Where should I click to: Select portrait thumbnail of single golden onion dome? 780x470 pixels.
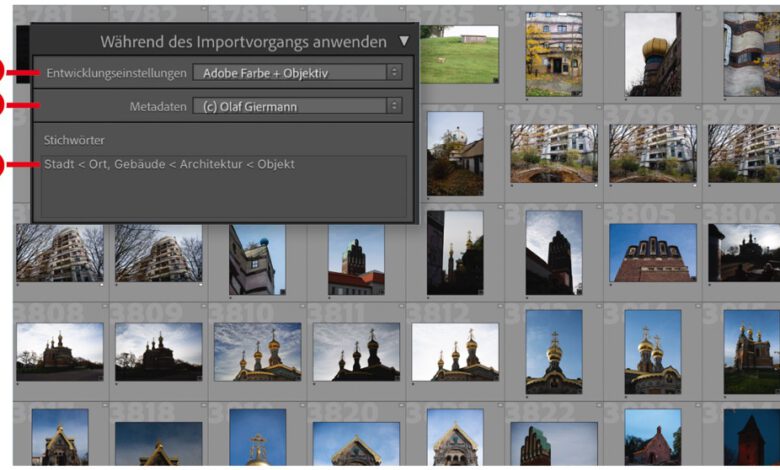tap(554, 351)
